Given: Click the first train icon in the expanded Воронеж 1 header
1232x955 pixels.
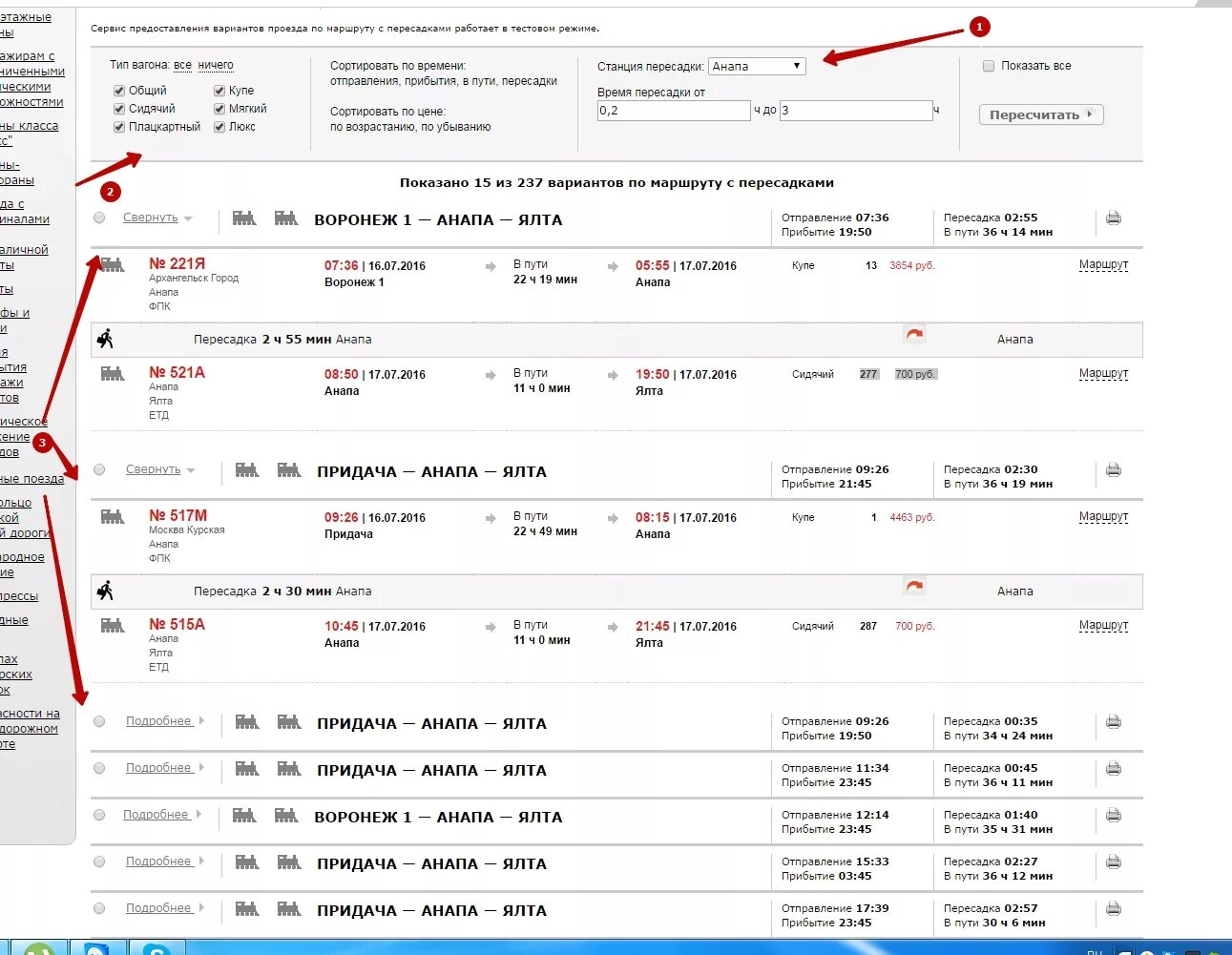Looking at the screenshot, I should coord(244,218).
